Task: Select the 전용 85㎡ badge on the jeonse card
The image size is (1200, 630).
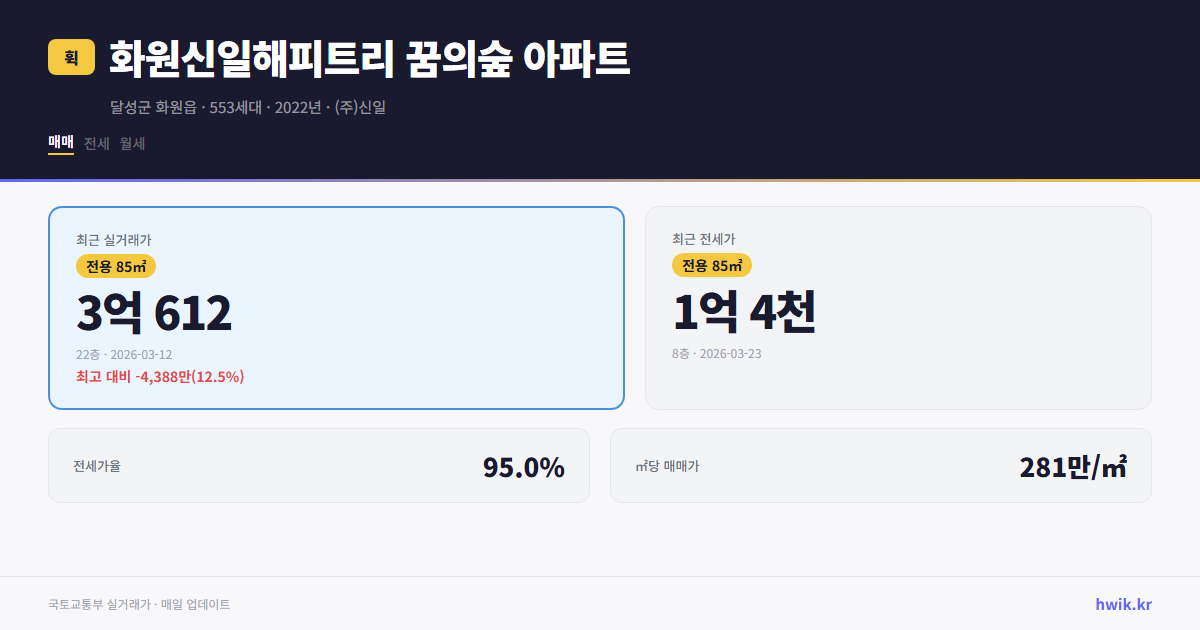Action: (712, 265)
